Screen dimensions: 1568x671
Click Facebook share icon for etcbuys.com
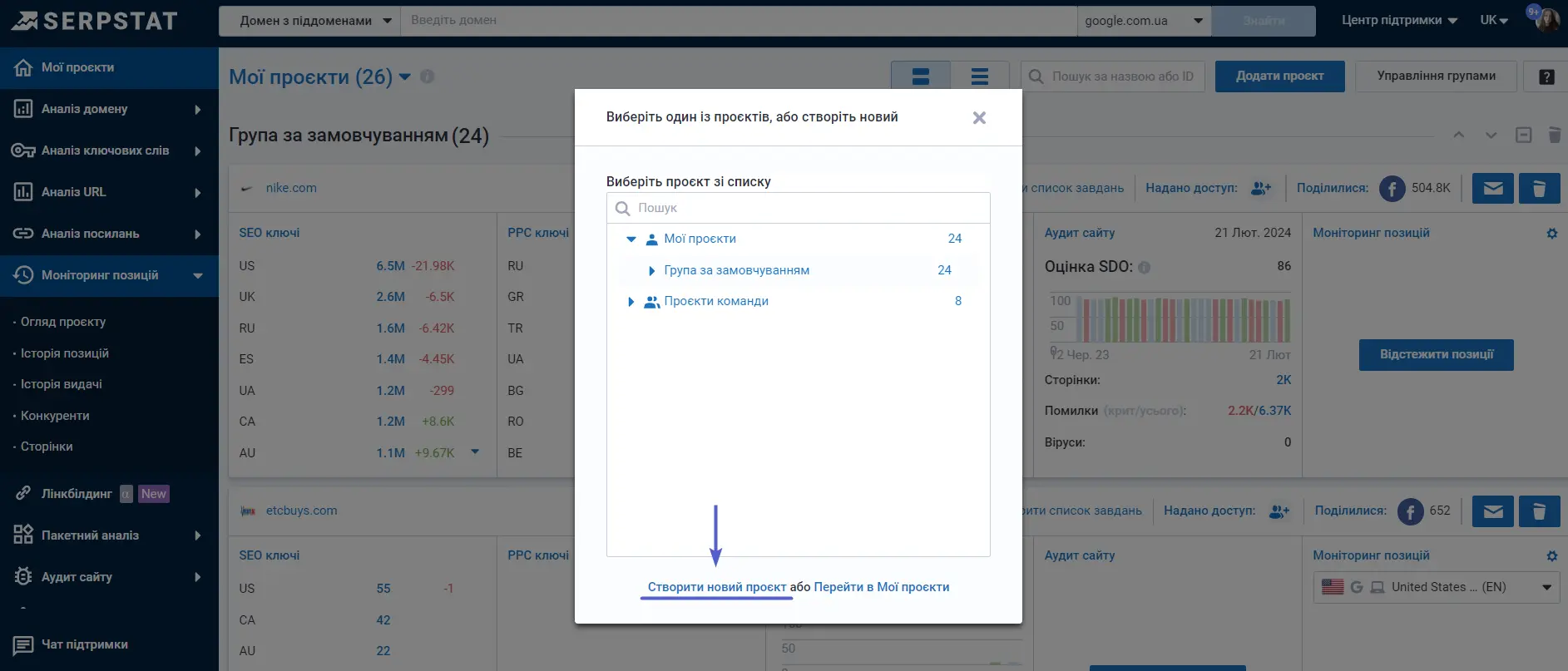(1410, 511)
